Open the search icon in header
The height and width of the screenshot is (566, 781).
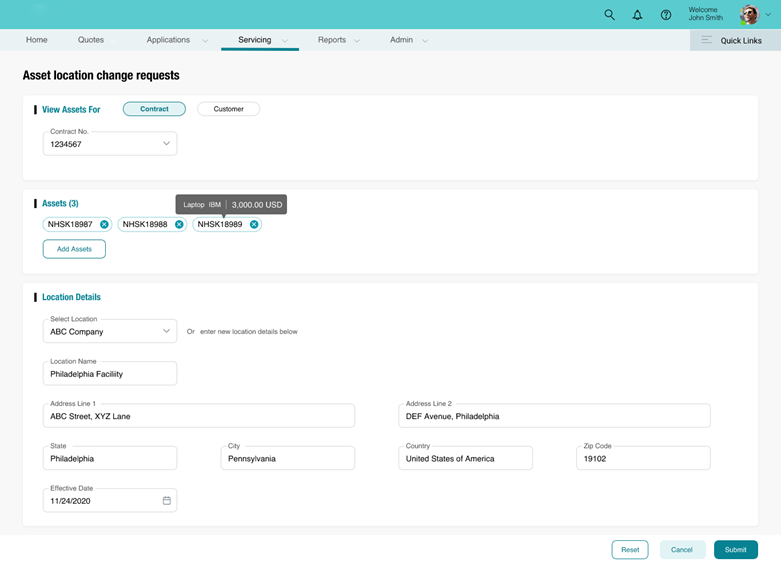(609, 15)
